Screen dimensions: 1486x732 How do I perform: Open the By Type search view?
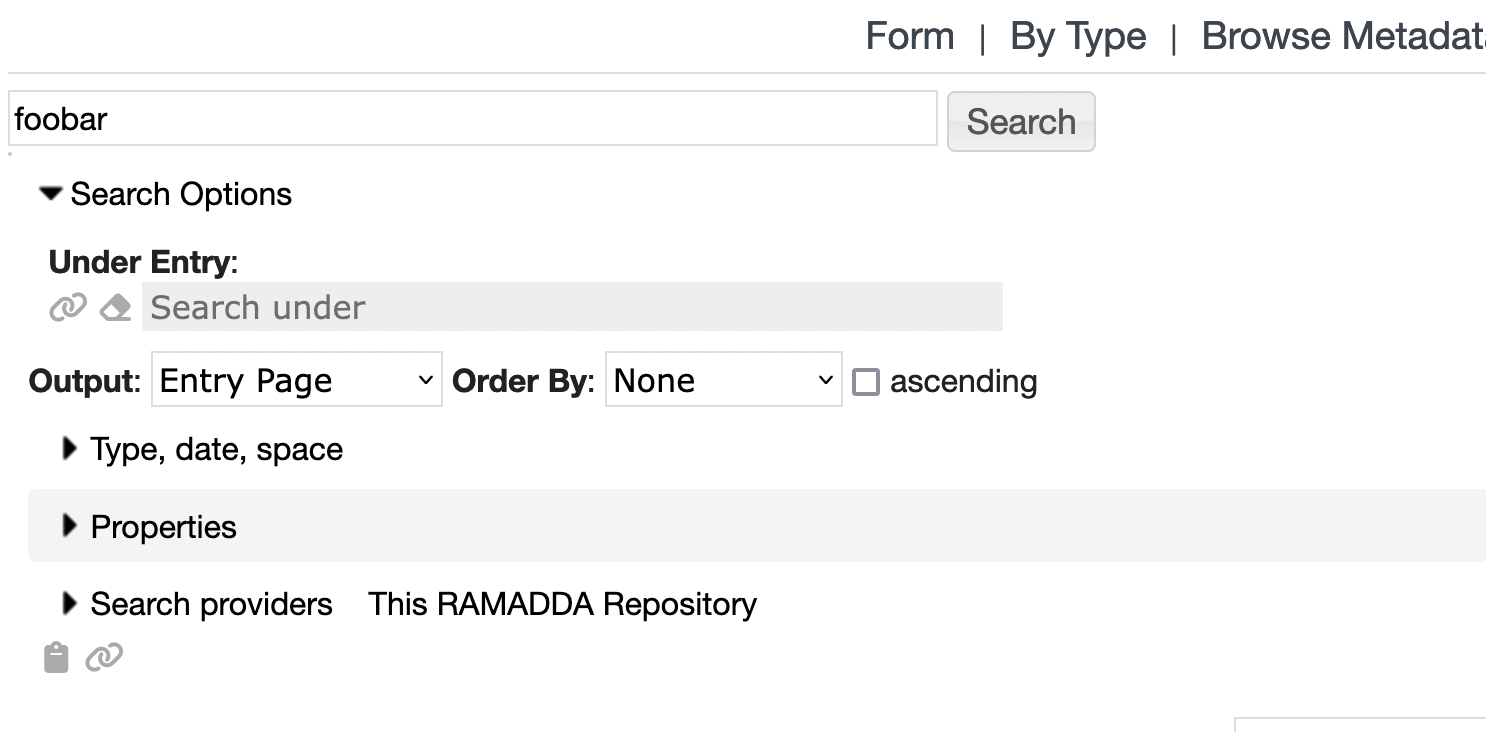coord(1078,37)
